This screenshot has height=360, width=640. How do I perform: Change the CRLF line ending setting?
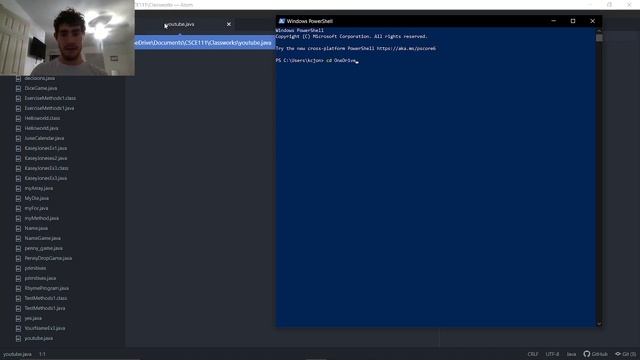click(x=533, y=354)
